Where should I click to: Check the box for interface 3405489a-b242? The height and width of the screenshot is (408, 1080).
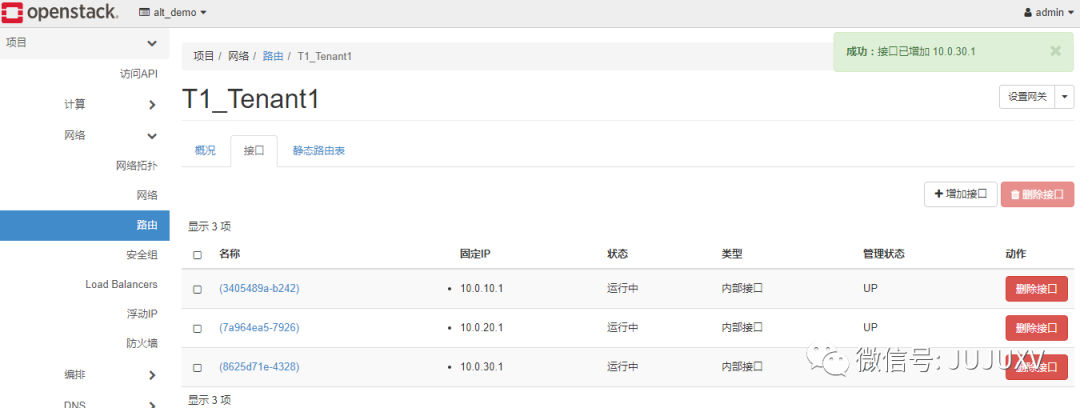coord(197,289)
